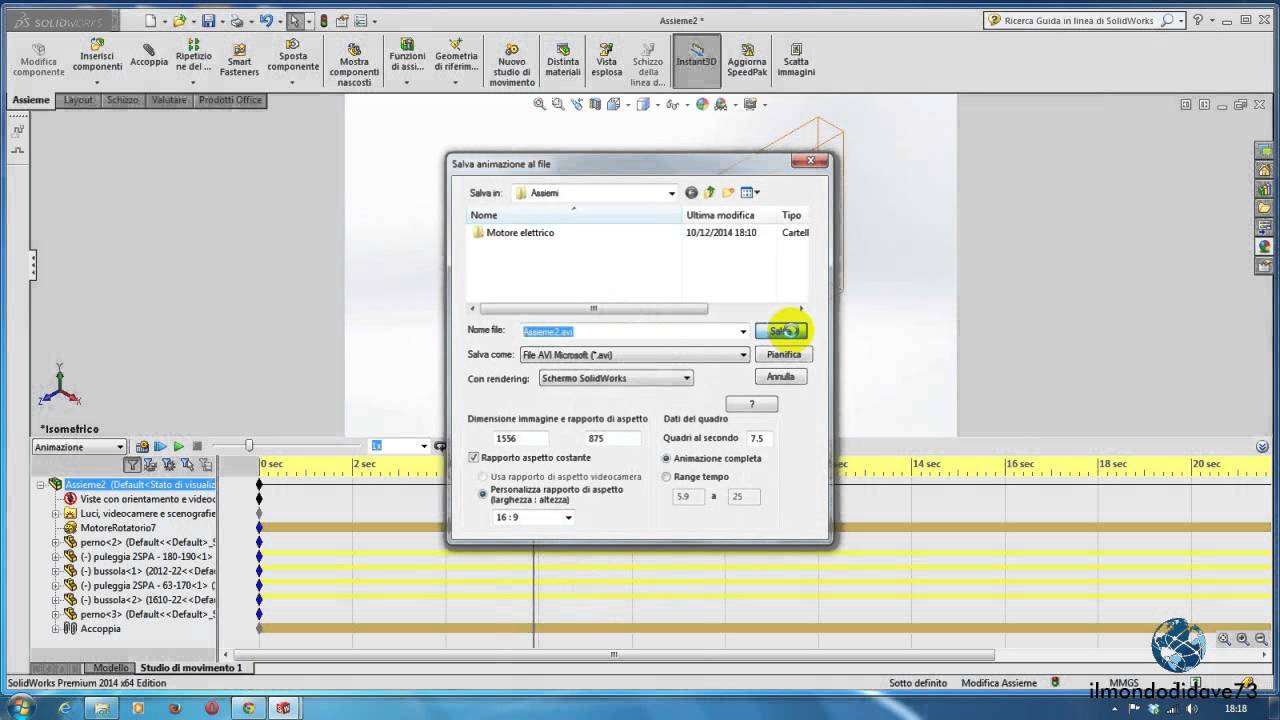Click the animation playback speed slider handle
1280x720 pixels.
coord(249,446)
